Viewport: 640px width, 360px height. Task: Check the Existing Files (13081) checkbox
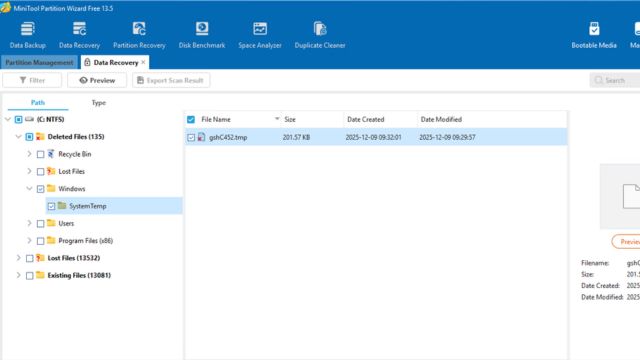29,276
